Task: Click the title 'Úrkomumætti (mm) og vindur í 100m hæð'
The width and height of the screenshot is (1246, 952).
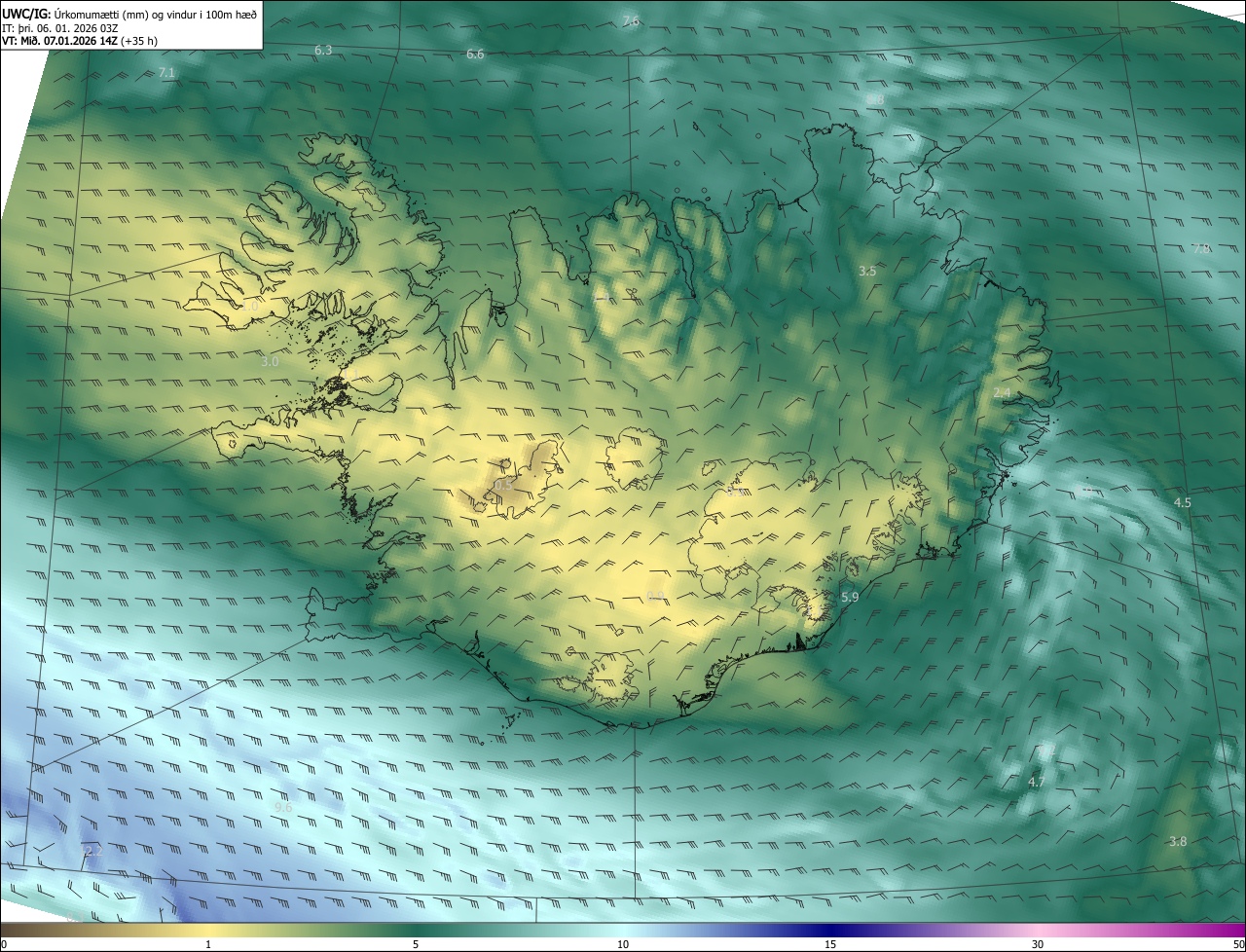Action: coord(156,14)
